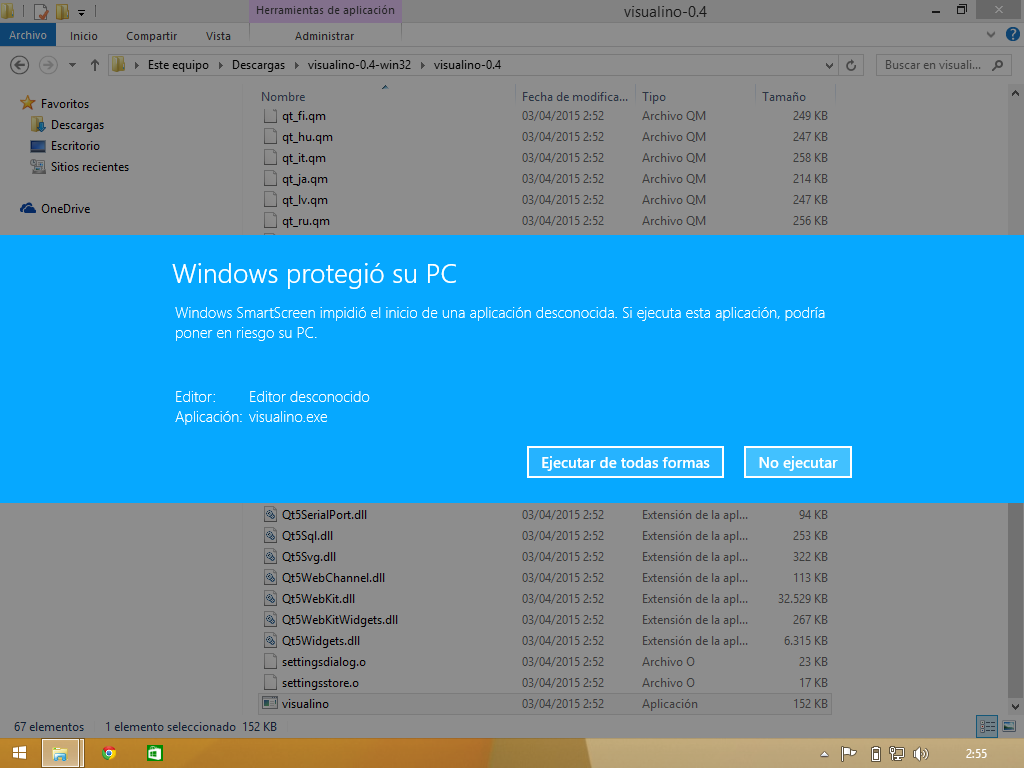The image size is (1024, 768).
Task: Click No ejecutar in SmartScreen dialog
Action: click(797, 462)
